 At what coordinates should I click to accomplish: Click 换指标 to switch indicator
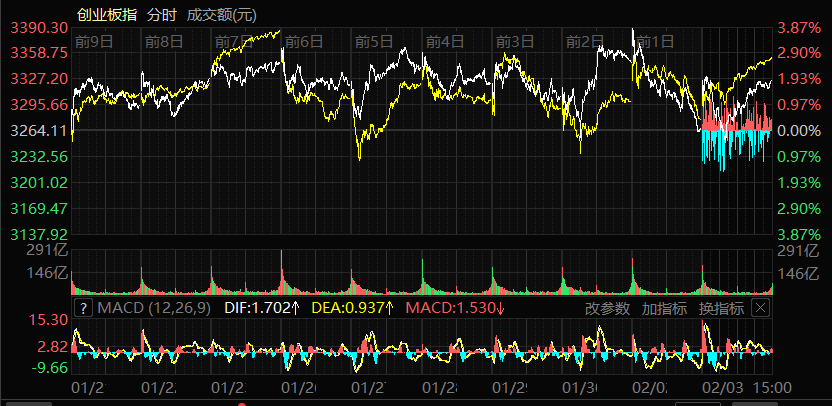click(x=721, y=309)
